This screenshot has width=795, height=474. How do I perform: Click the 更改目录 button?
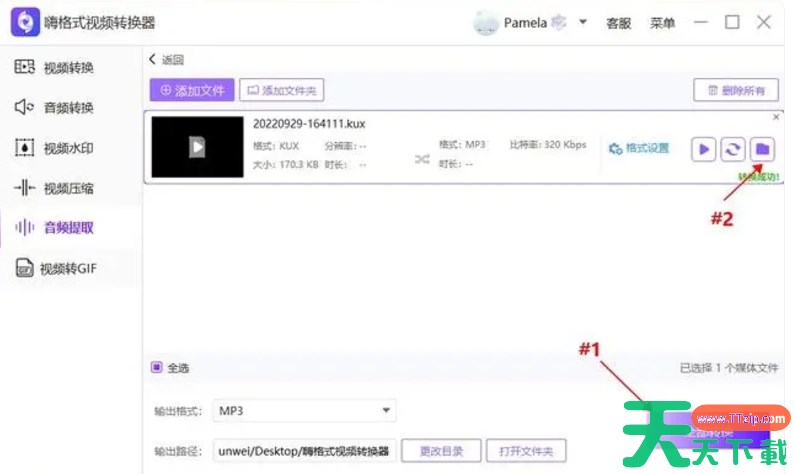441,451
